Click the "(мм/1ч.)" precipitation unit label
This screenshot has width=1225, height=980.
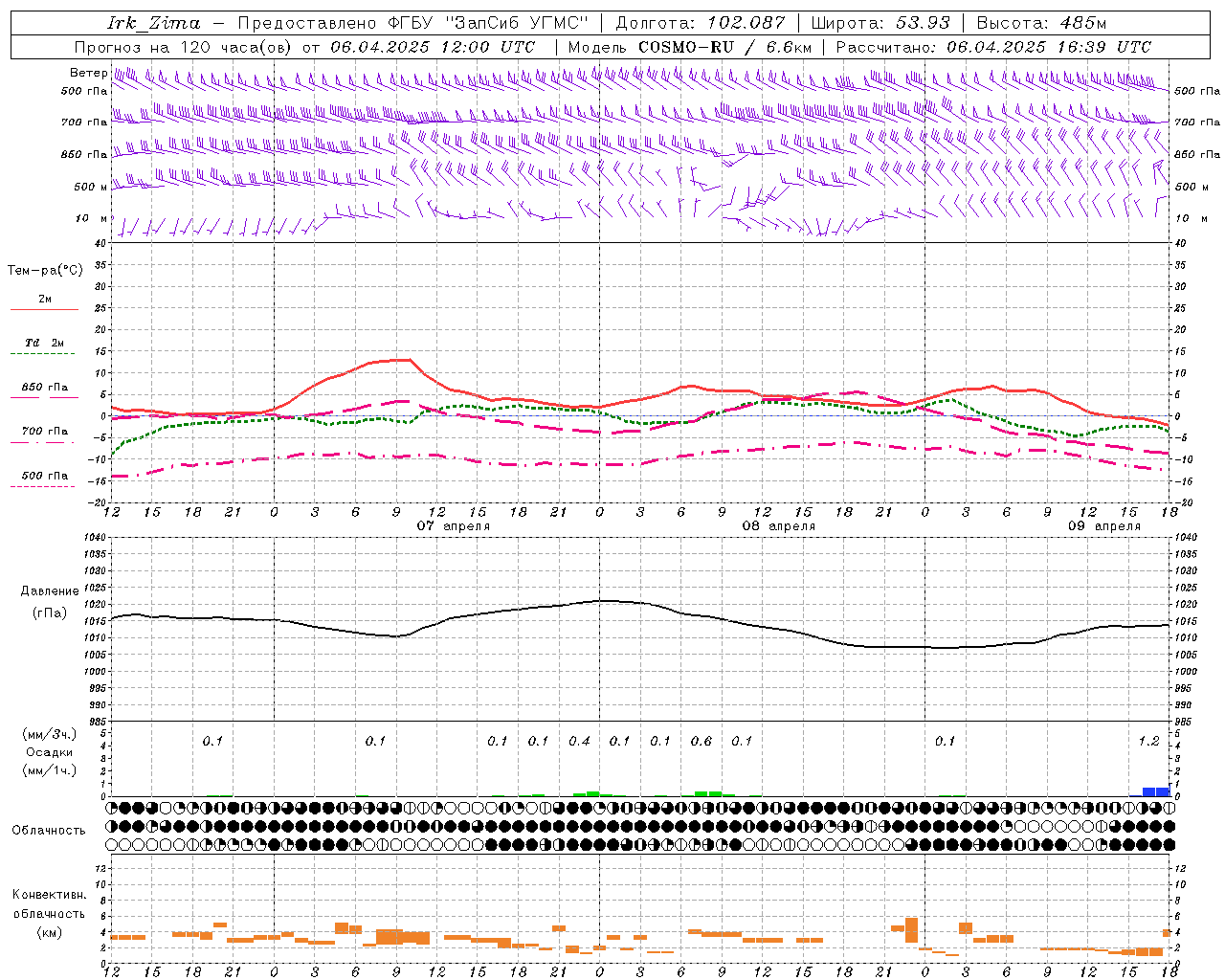[x=50, y=770]
